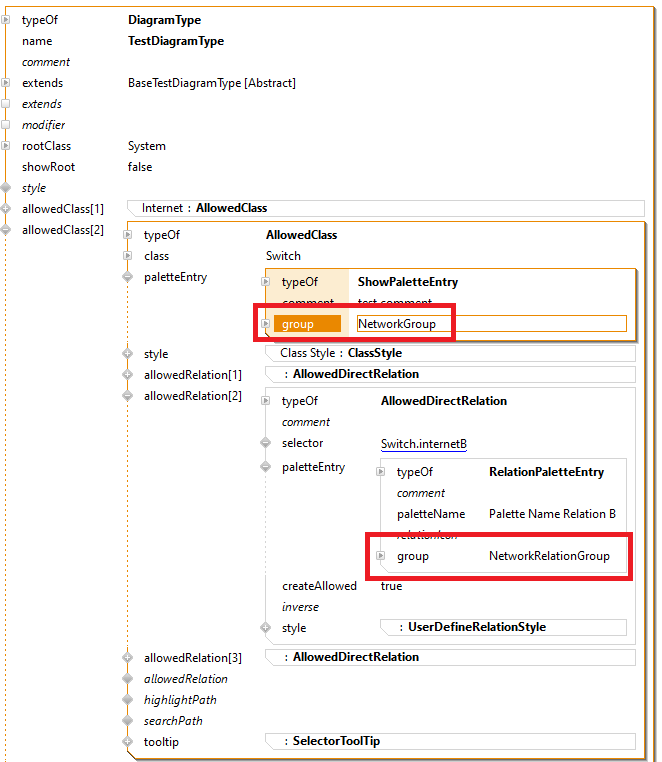Click the arrow icon beside group NetworkGroup
The height and width of the screenshot is (762, 662).
[x=266, y=324]
